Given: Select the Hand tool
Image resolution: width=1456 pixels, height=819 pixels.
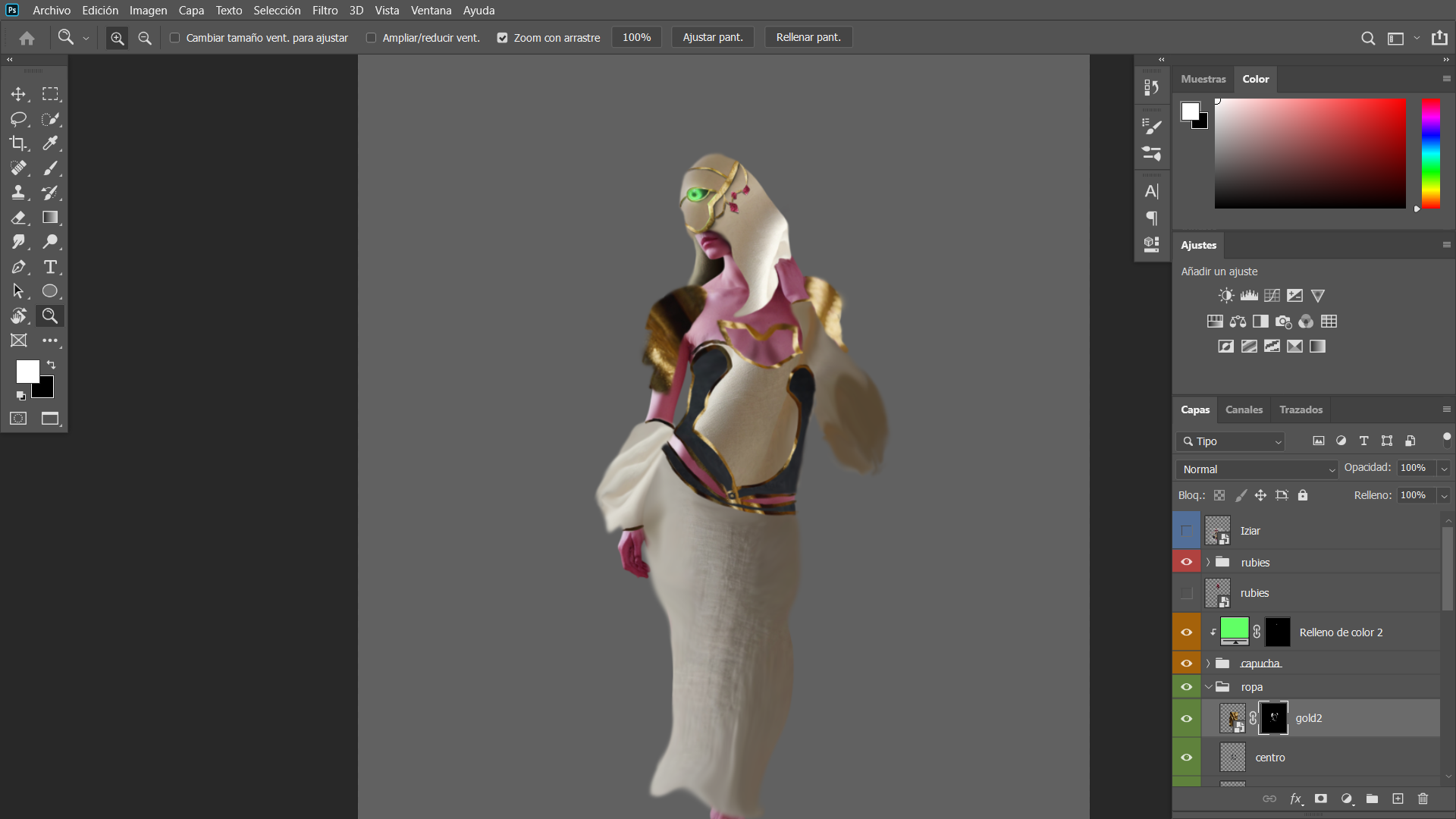Looking at the screenshot, I should (x=18, y=316).
